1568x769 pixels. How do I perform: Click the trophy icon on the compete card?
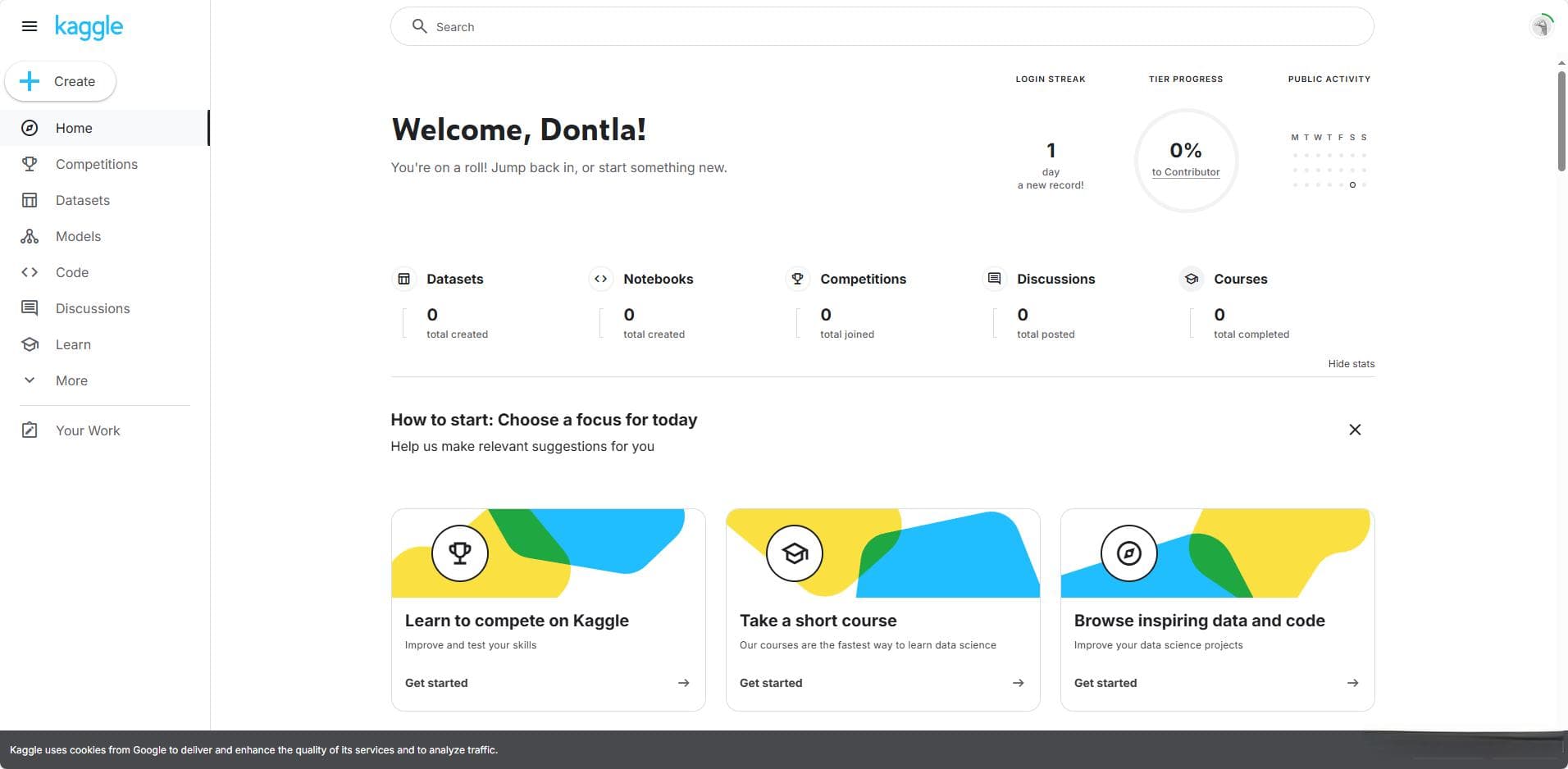coord(460,553)
